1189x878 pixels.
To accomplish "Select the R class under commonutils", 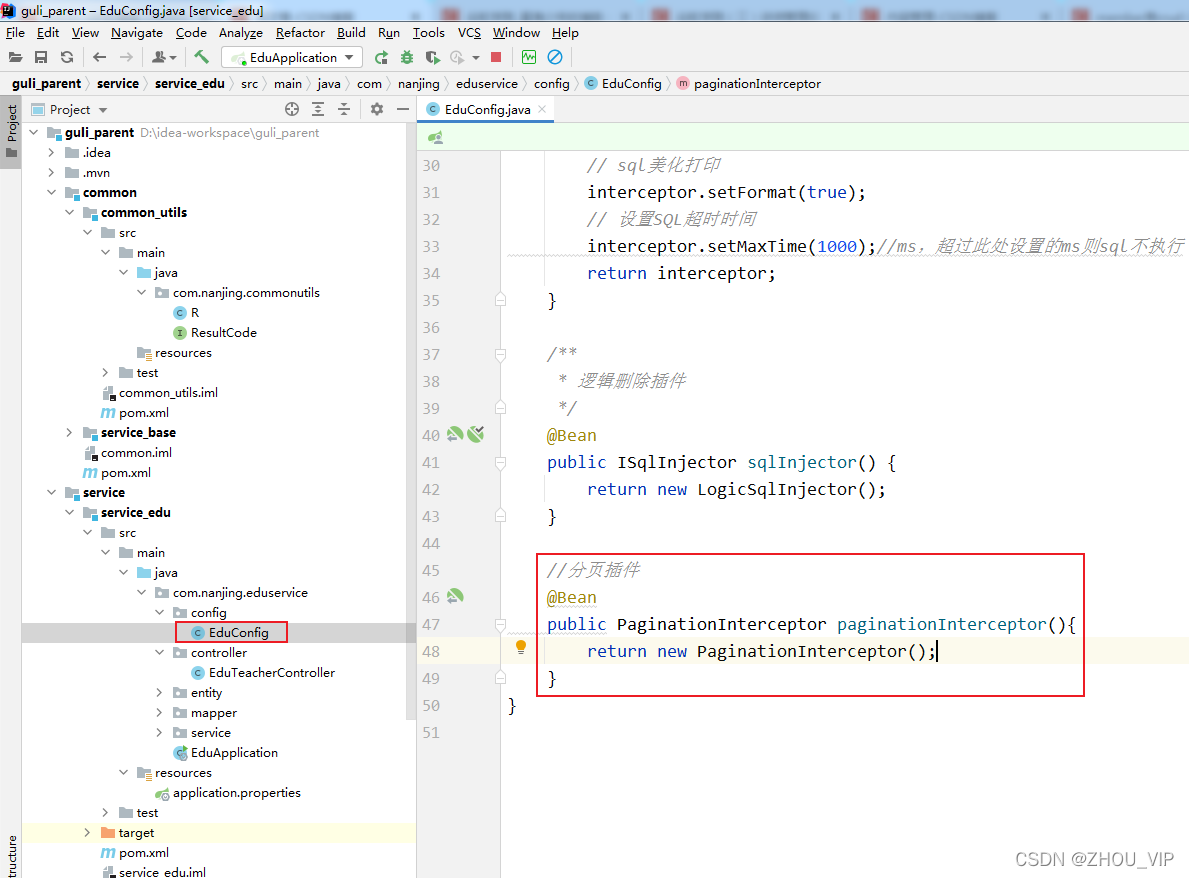I will (195, 312).
